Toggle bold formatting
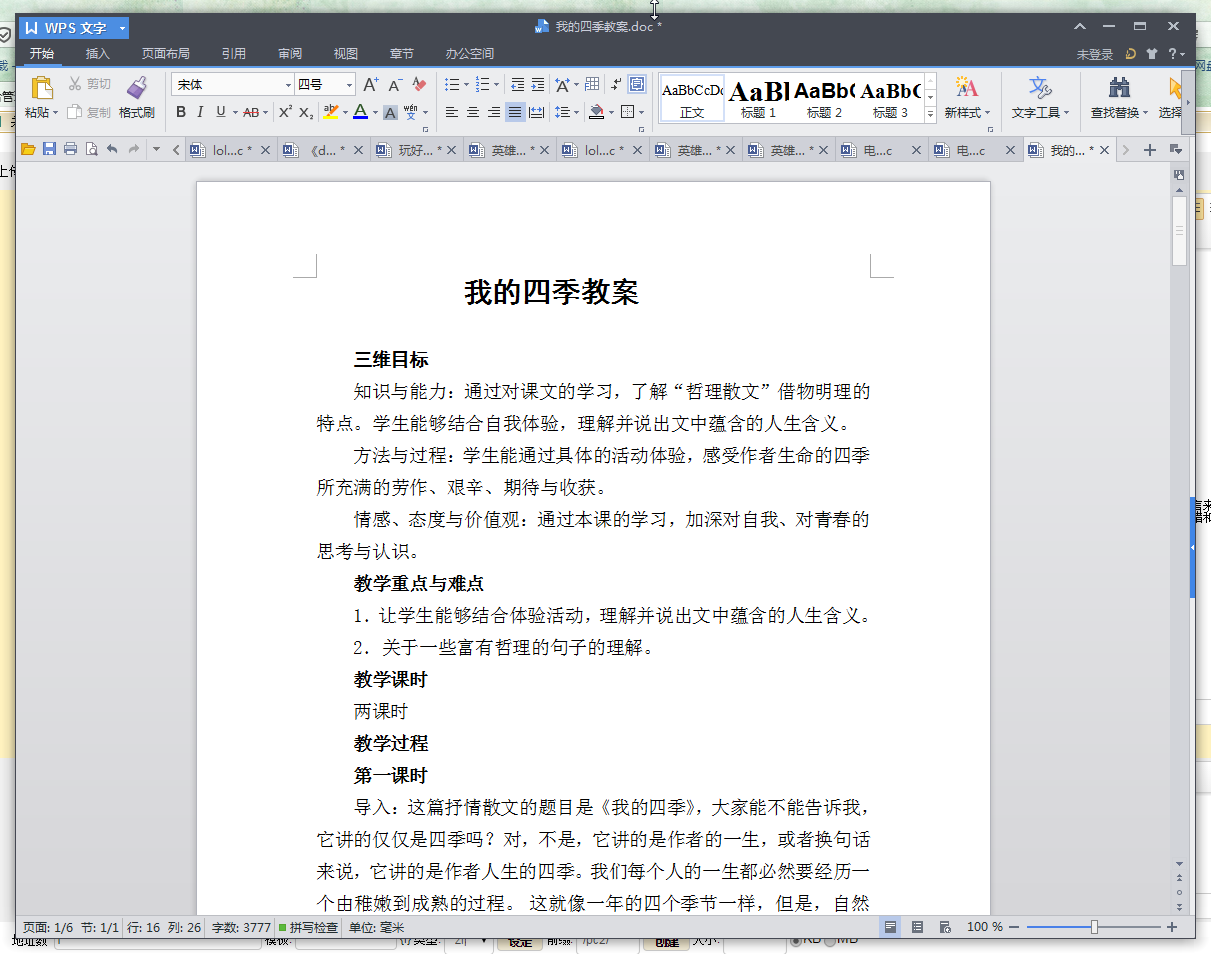 tap(181, 112)
